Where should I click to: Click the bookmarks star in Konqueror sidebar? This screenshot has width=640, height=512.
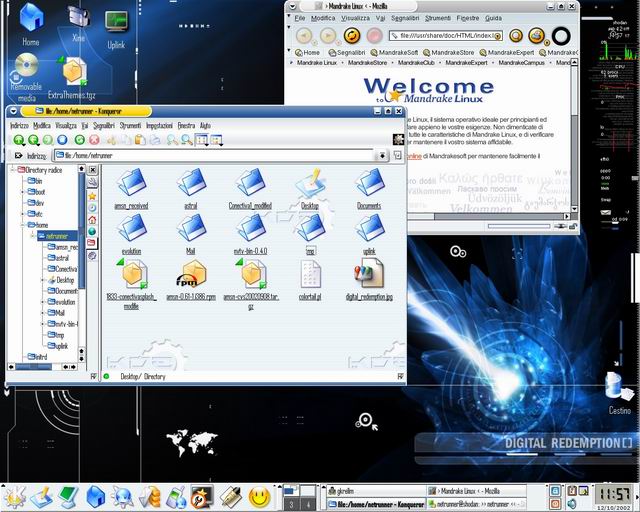92,196
